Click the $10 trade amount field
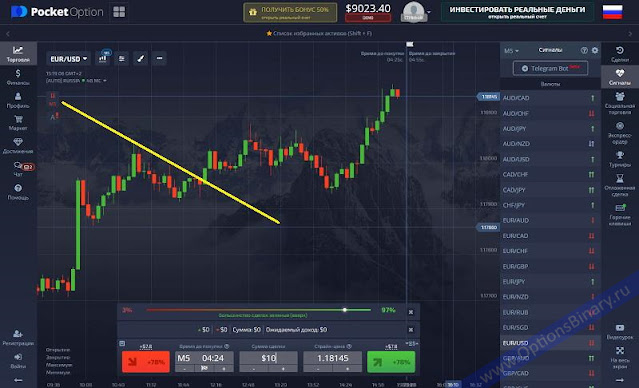Screen dimensions: 639x388 [269, 358]
